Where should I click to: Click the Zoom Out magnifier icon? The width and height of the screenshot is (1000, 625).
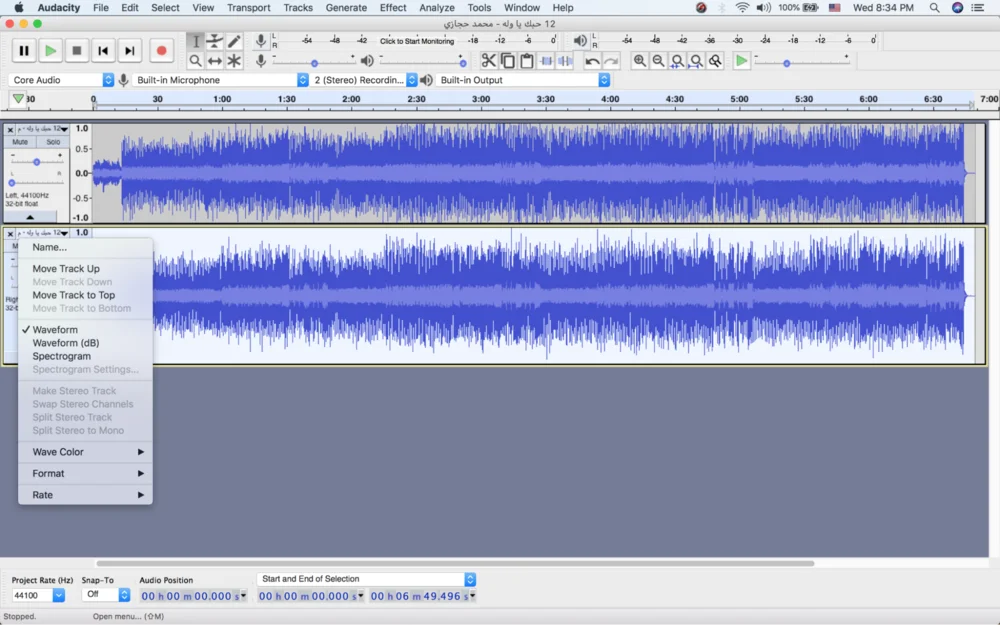point(658,61)
